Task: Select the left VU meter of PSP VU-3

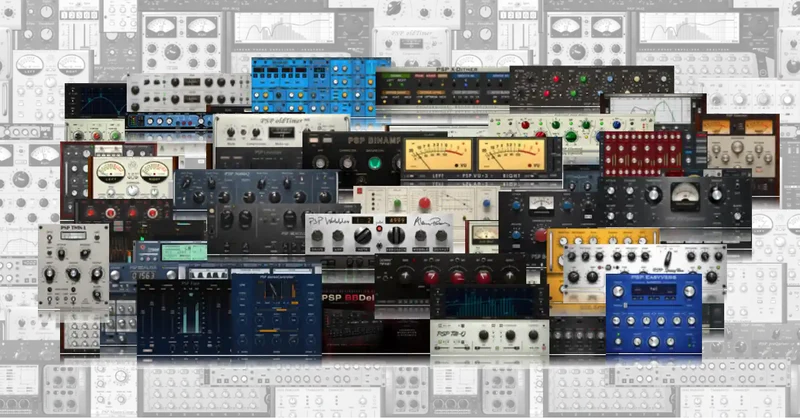Action: pos(438,155)
